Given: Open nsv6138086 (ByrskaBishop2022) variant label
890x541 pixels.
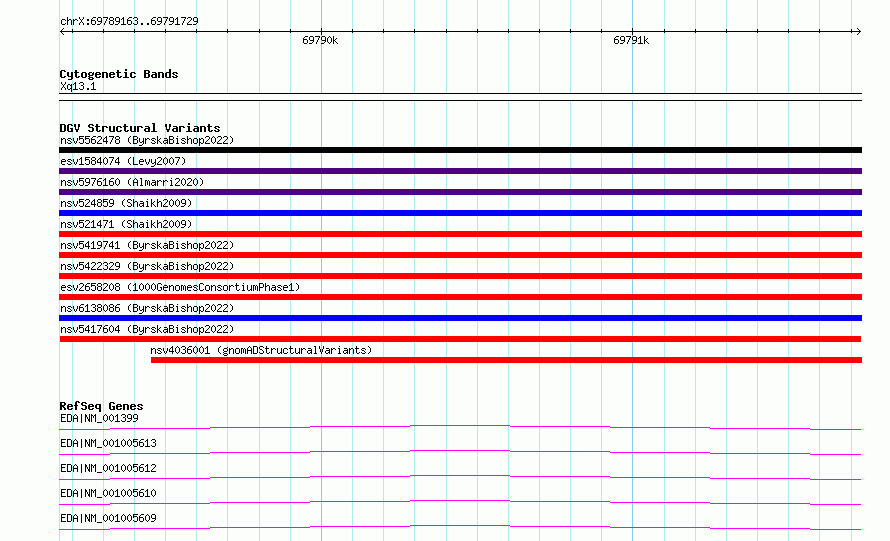Looking at the screenshot, I should [x=147, y=308].
